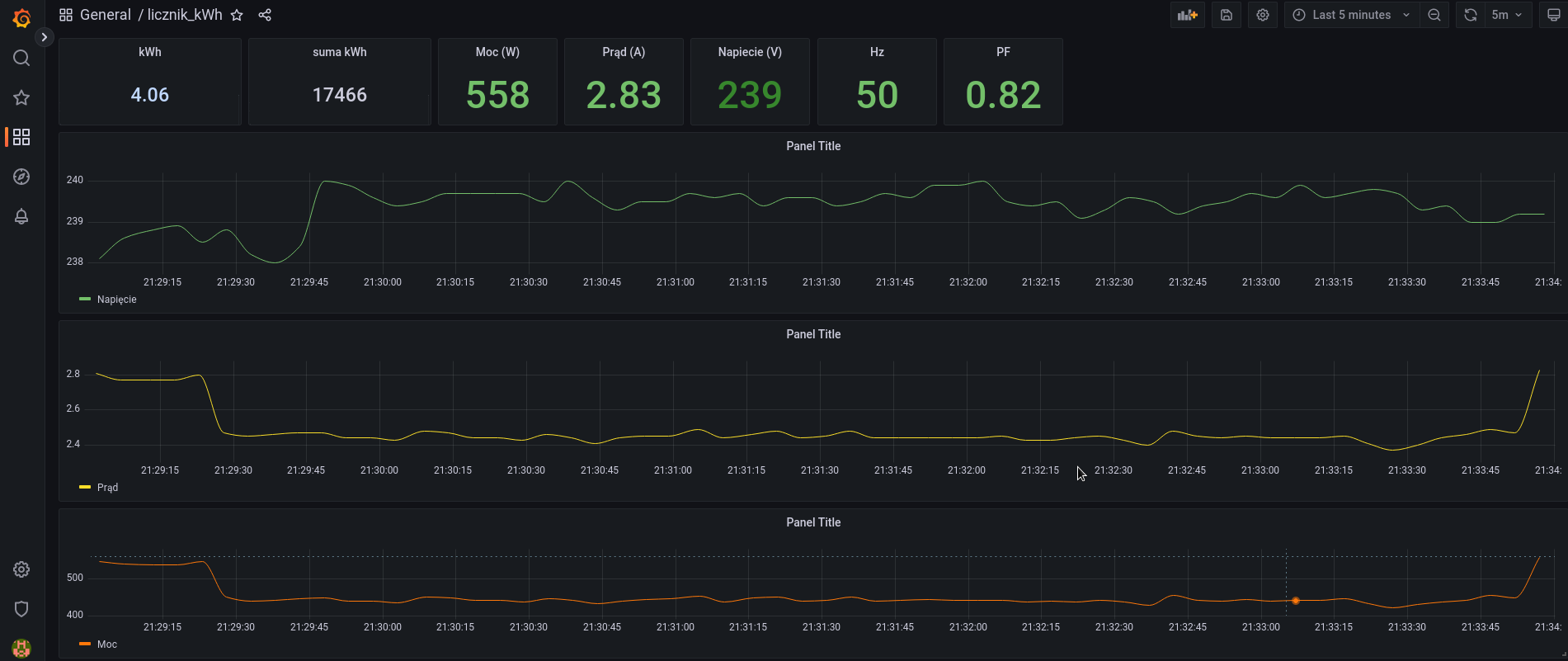Open the Server Admin shield menu
This screenshot has width=1568, height=661.
21,609
